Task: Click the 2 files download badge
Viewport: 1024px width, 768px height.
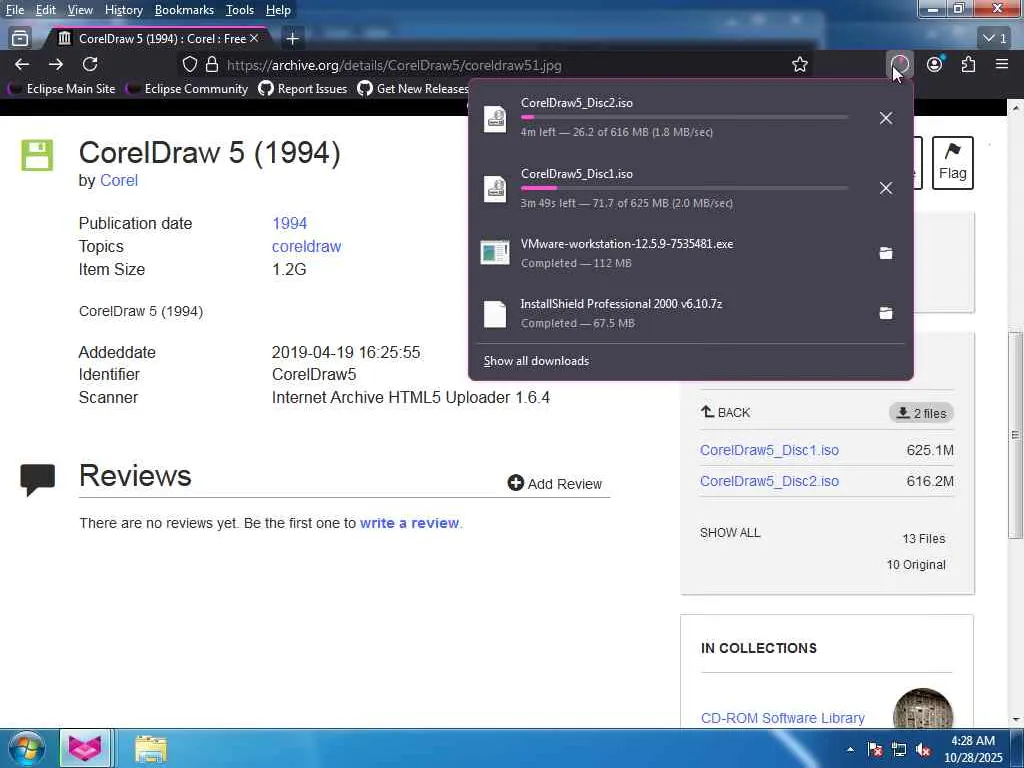Action: (921, 413)
